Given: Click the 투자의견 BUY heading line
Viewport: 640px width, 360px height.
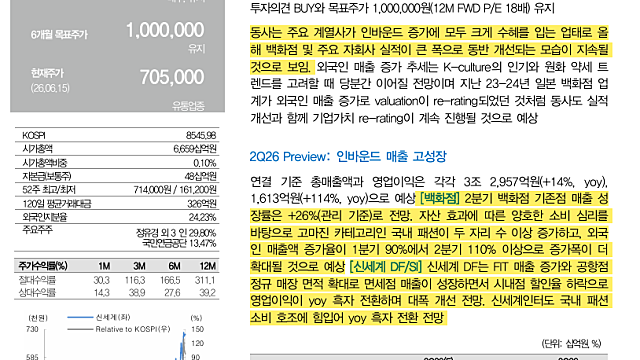Looking at the screenshot, I should 402,9.
